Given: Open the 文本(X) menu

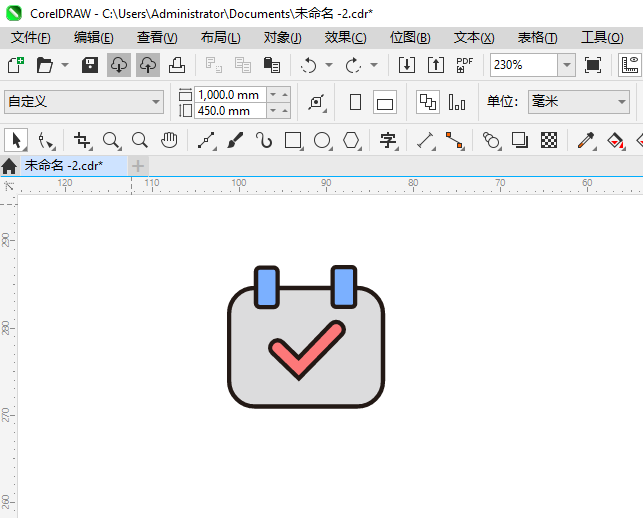Looking at the screenshot, I should tap(474, 38).
